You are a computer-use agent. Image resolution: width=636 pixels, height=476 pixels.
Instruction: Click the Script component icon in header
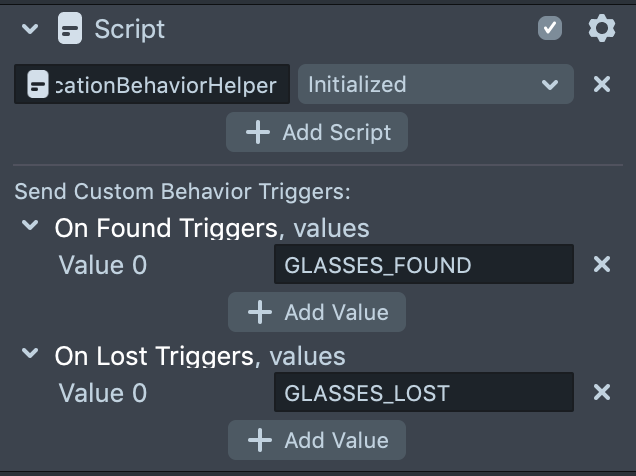click(70, 29)
